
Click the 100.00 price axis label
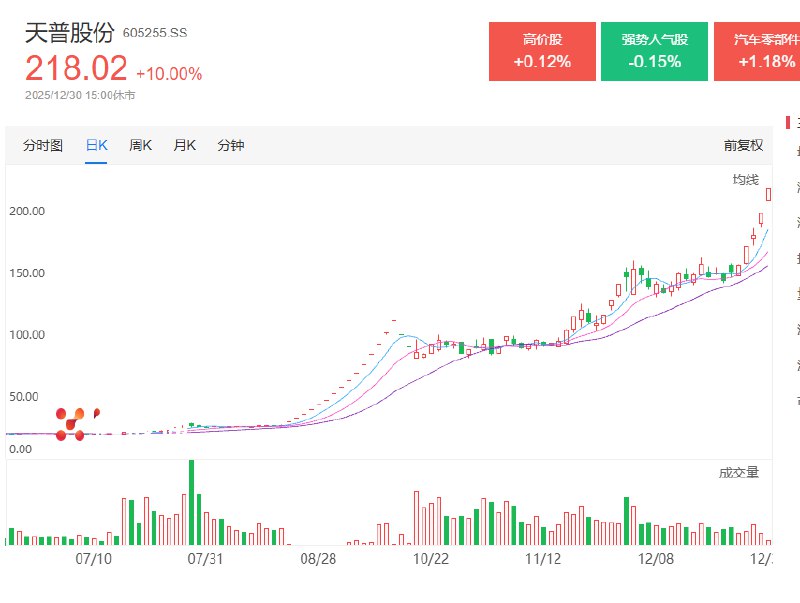click(27, 335)
